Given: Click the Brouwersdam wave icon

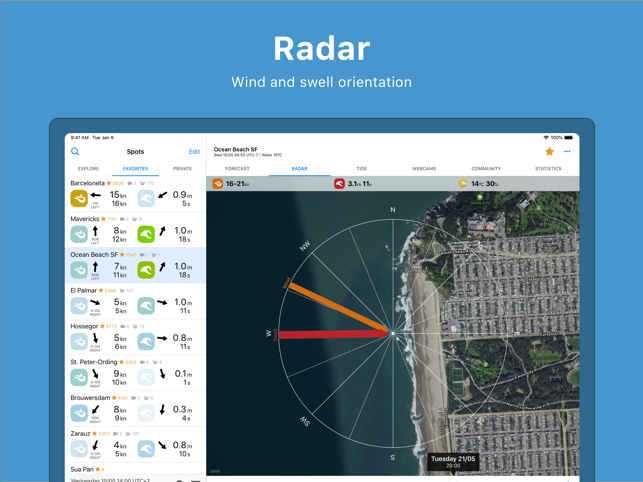Looking at the screenshot, I should [146, 413].
